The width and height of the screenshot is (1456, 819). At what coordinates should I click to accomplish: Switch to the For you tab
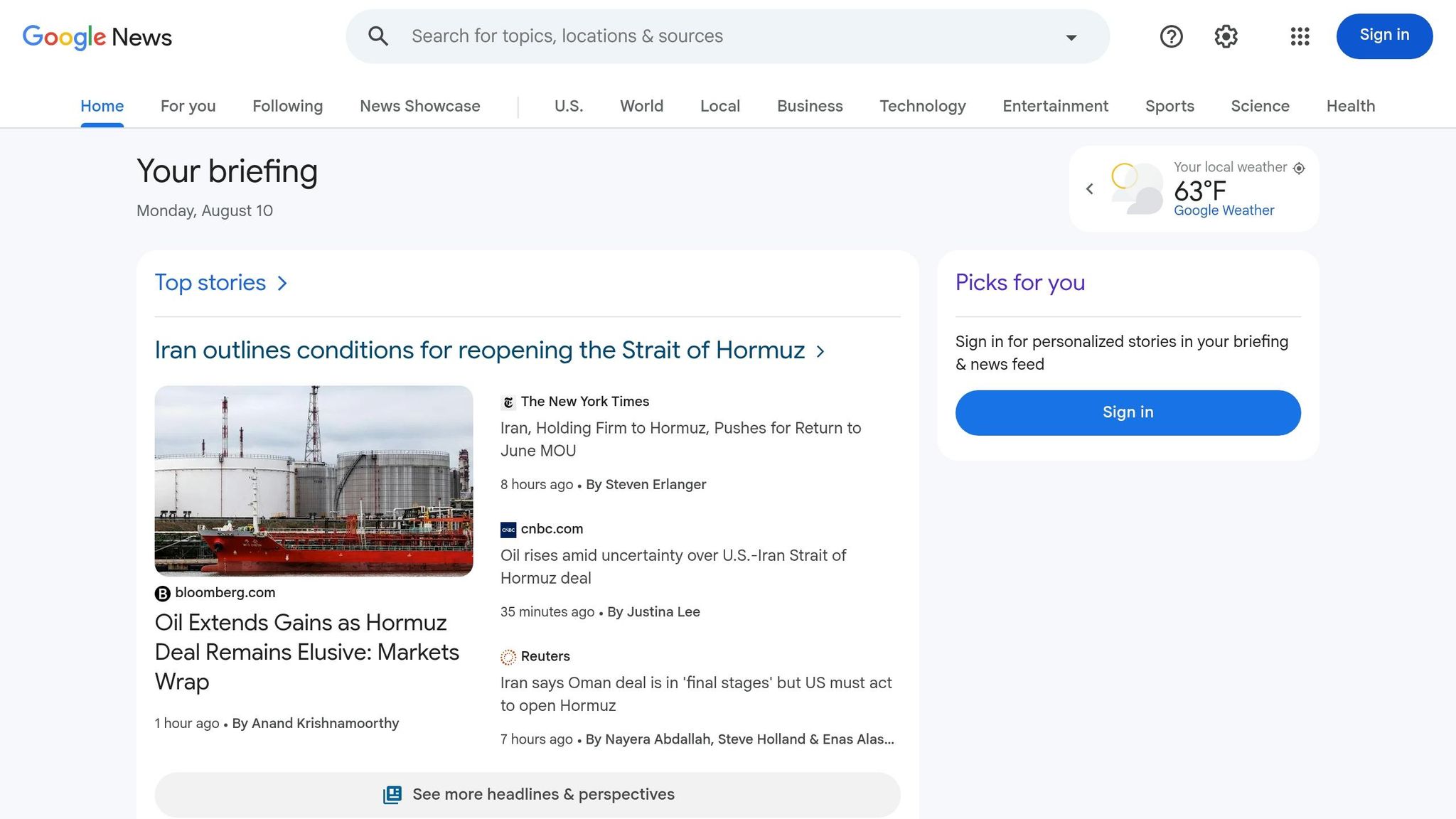(x=188, y=106)
